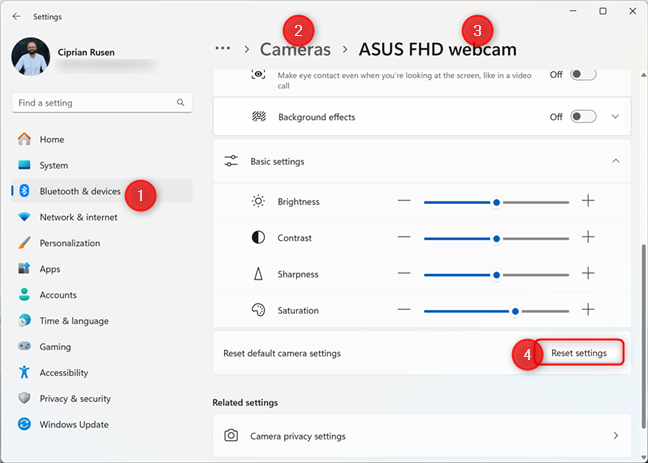This screenshot has width=648, height=463.
Task: Click the user profile picture
Action: pyautogui.click(x=31, y=57)
